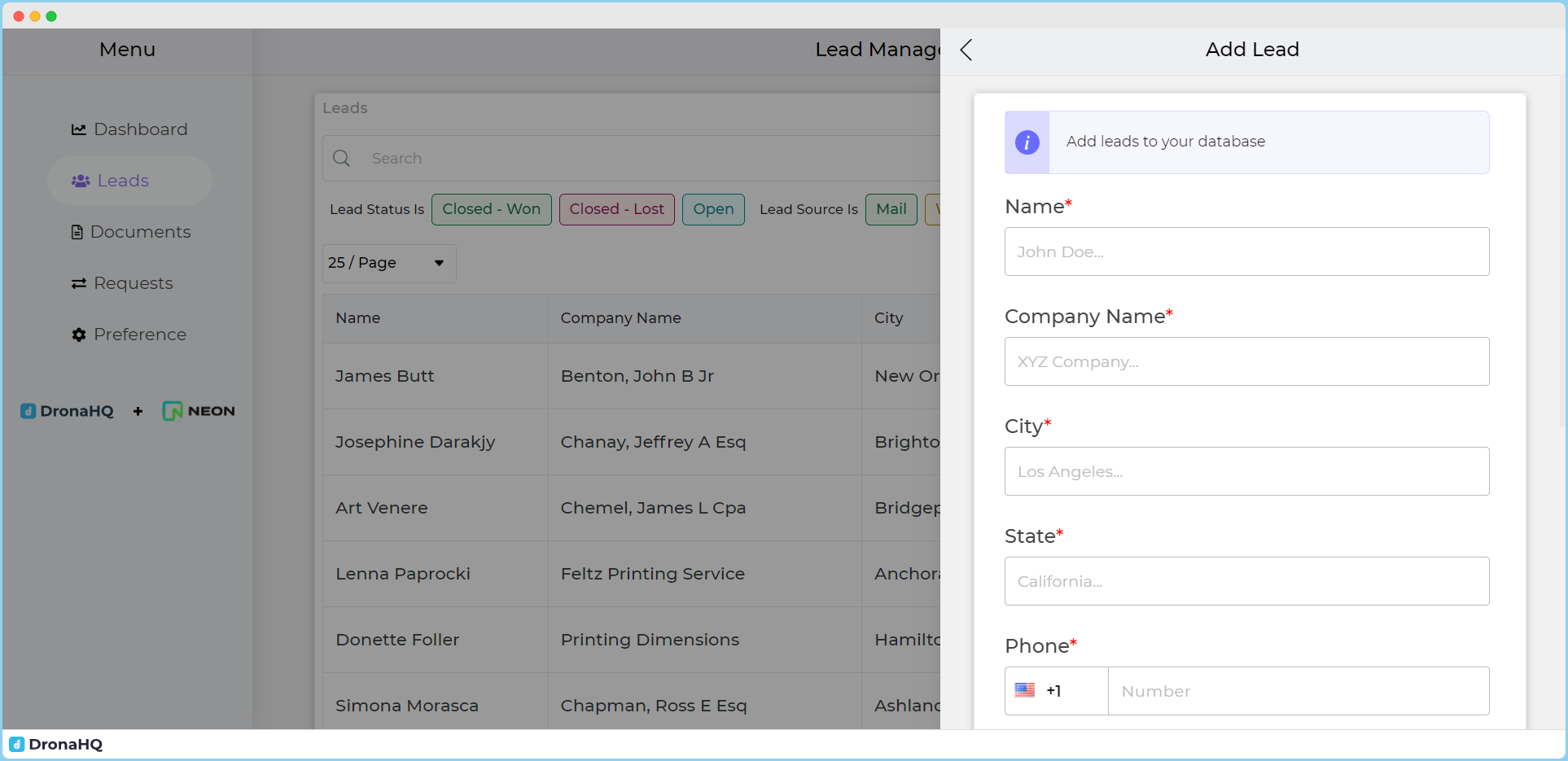Open the +1 country code selector
Image resolution: width=1568 pixels, height=761 pixels.
tap(1055, 691)
